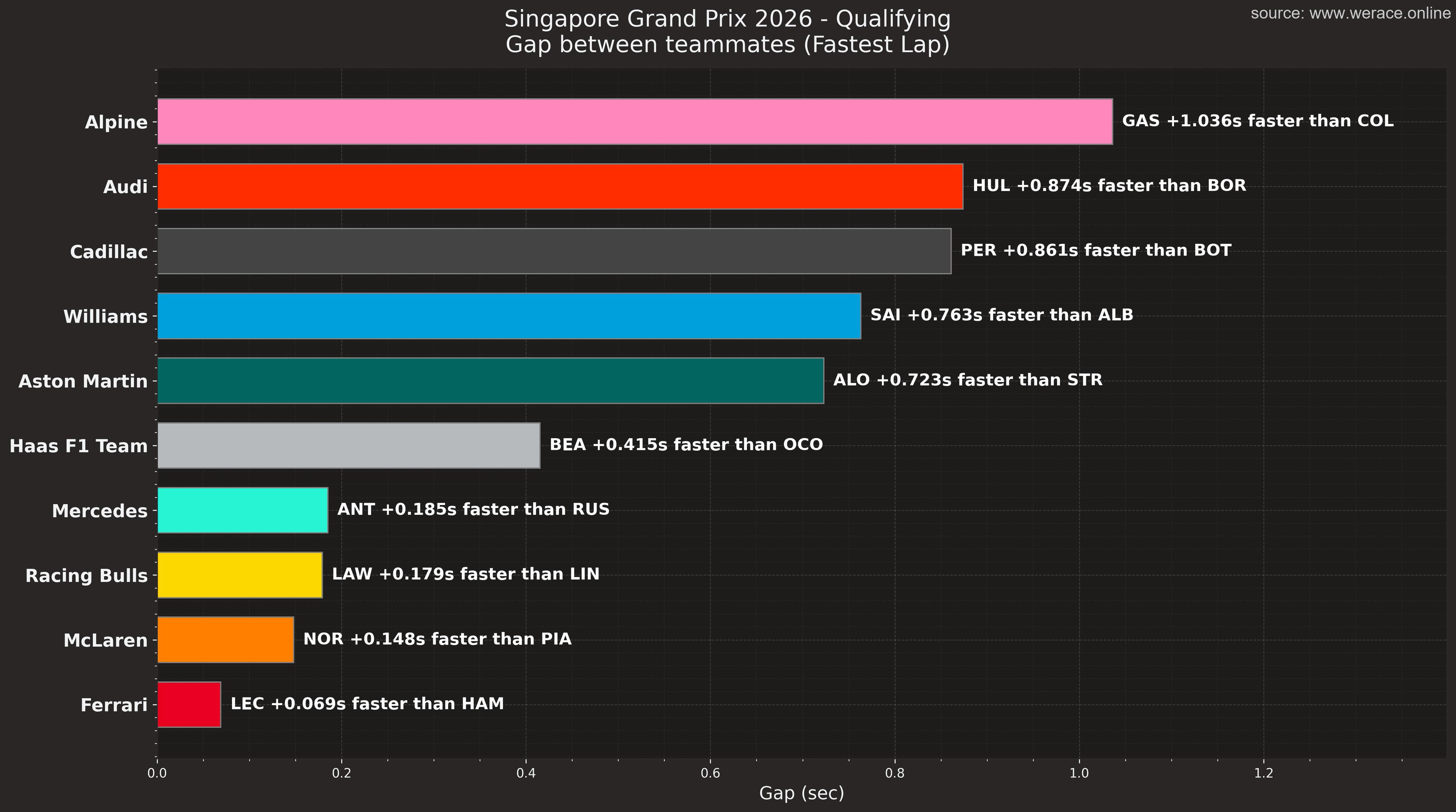Click the 'Ferrari' team label

click(114, 705)
